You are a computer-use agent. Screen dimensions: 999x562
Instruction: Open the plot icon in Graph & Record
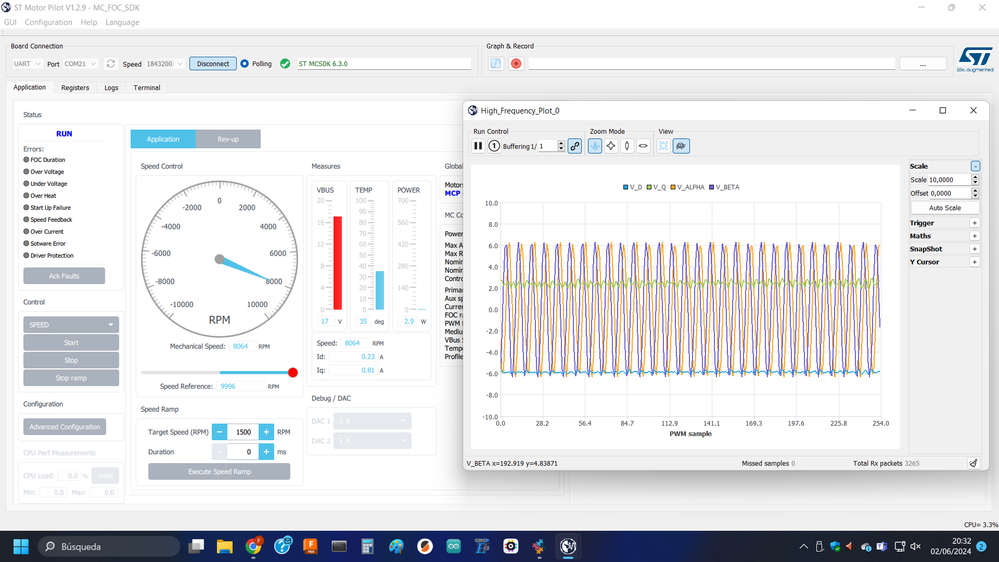pos(496,64)
